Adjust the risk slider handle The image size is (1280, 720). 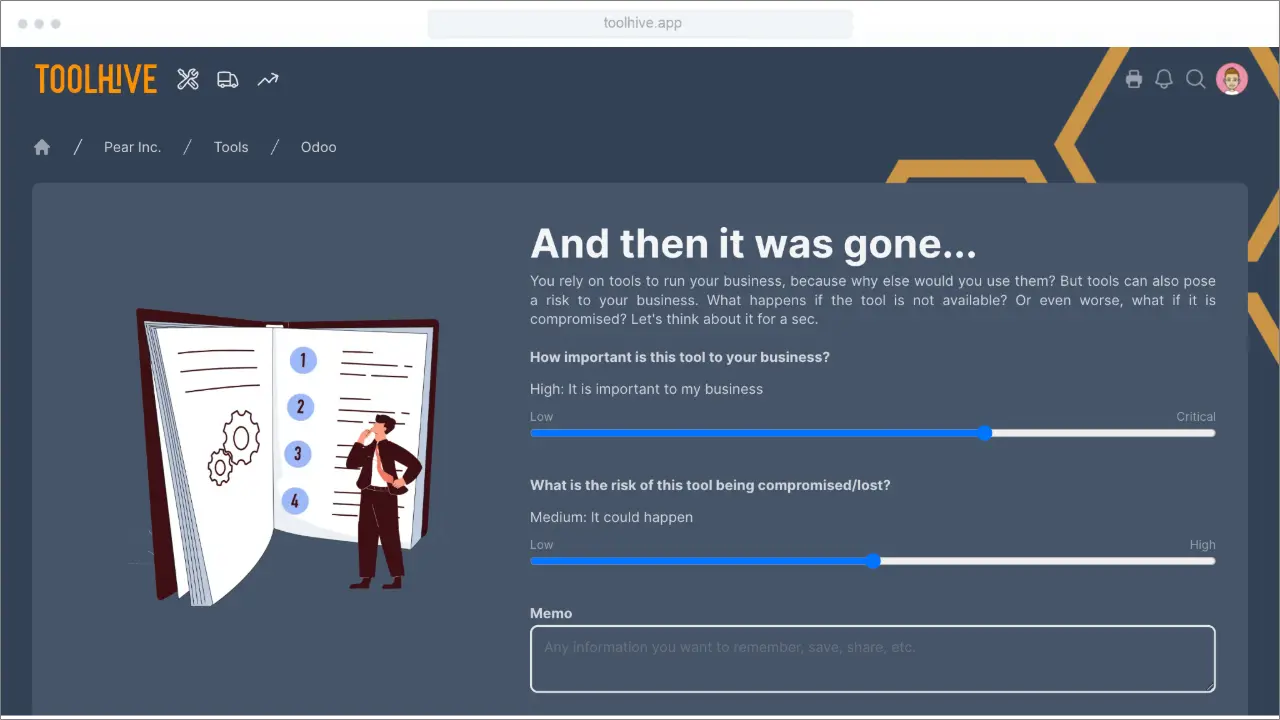point(875,561)
